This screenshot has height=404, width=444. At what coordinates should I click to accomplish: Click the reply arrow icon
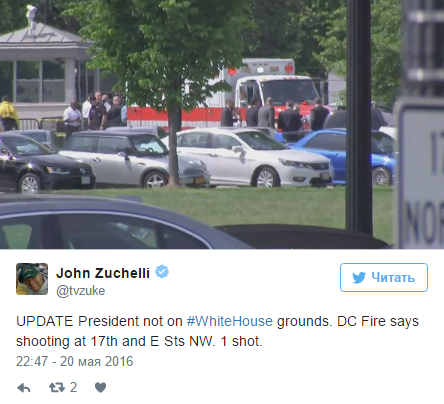pos(24,388)
